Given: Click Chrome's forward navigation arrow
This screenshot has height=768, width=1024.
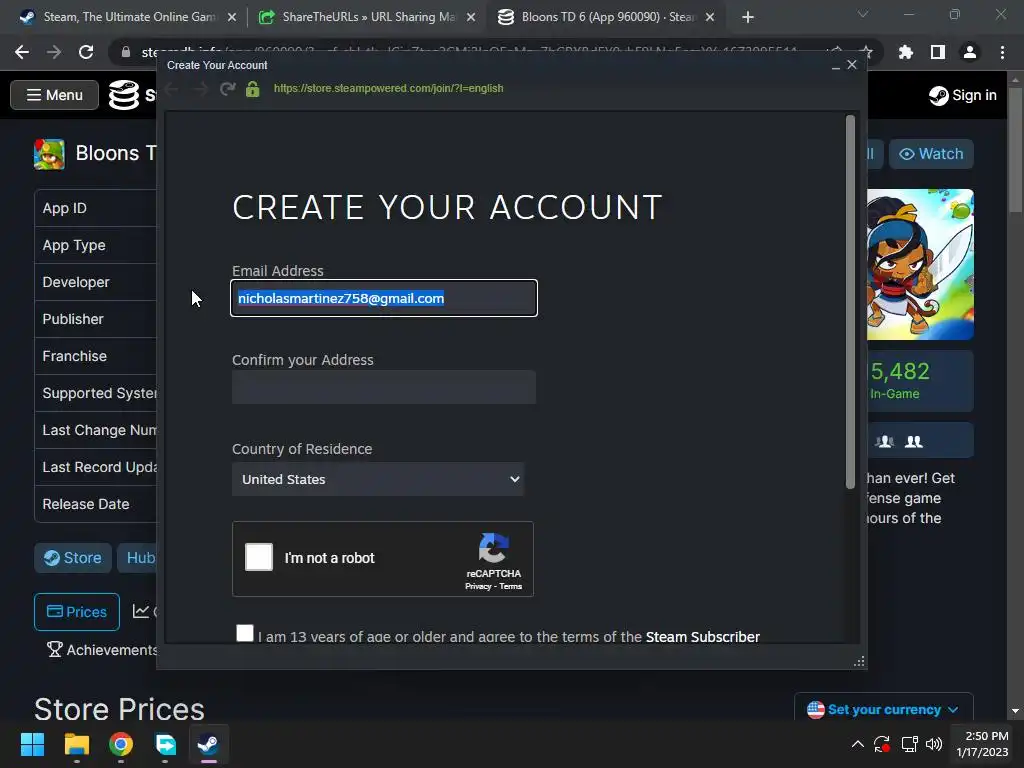Looking at the screenshot, I should tap(54, 52).
